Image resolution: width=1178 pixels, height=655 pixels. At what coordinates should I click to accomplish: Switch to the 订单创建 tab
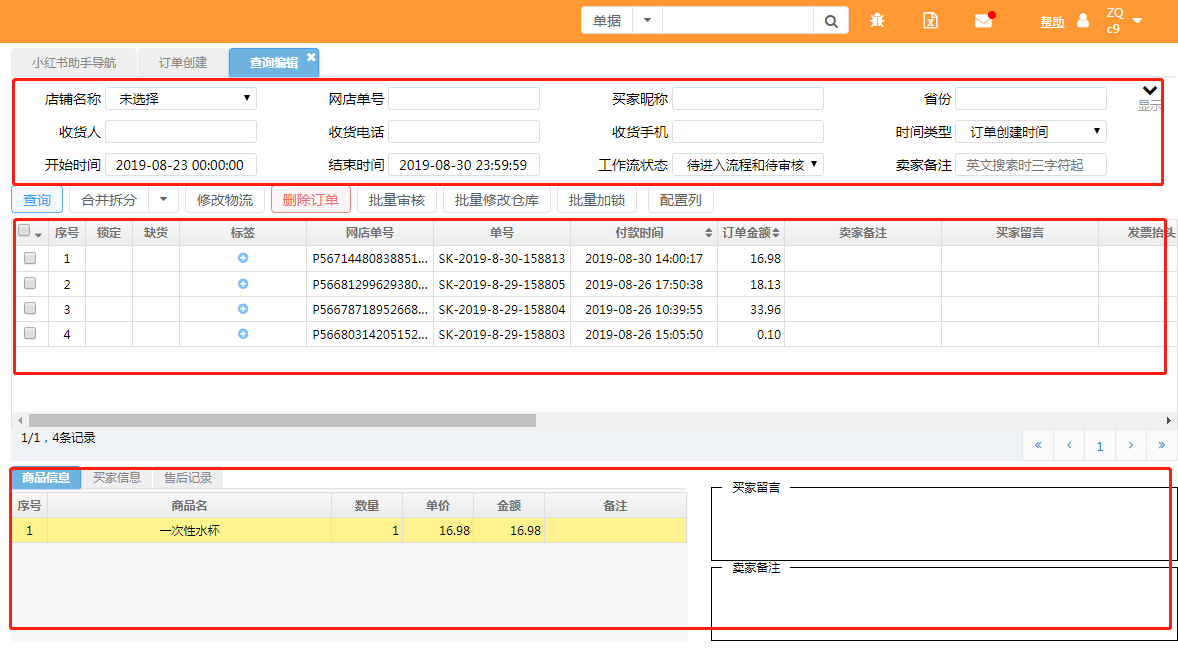(x=183, y=63)
